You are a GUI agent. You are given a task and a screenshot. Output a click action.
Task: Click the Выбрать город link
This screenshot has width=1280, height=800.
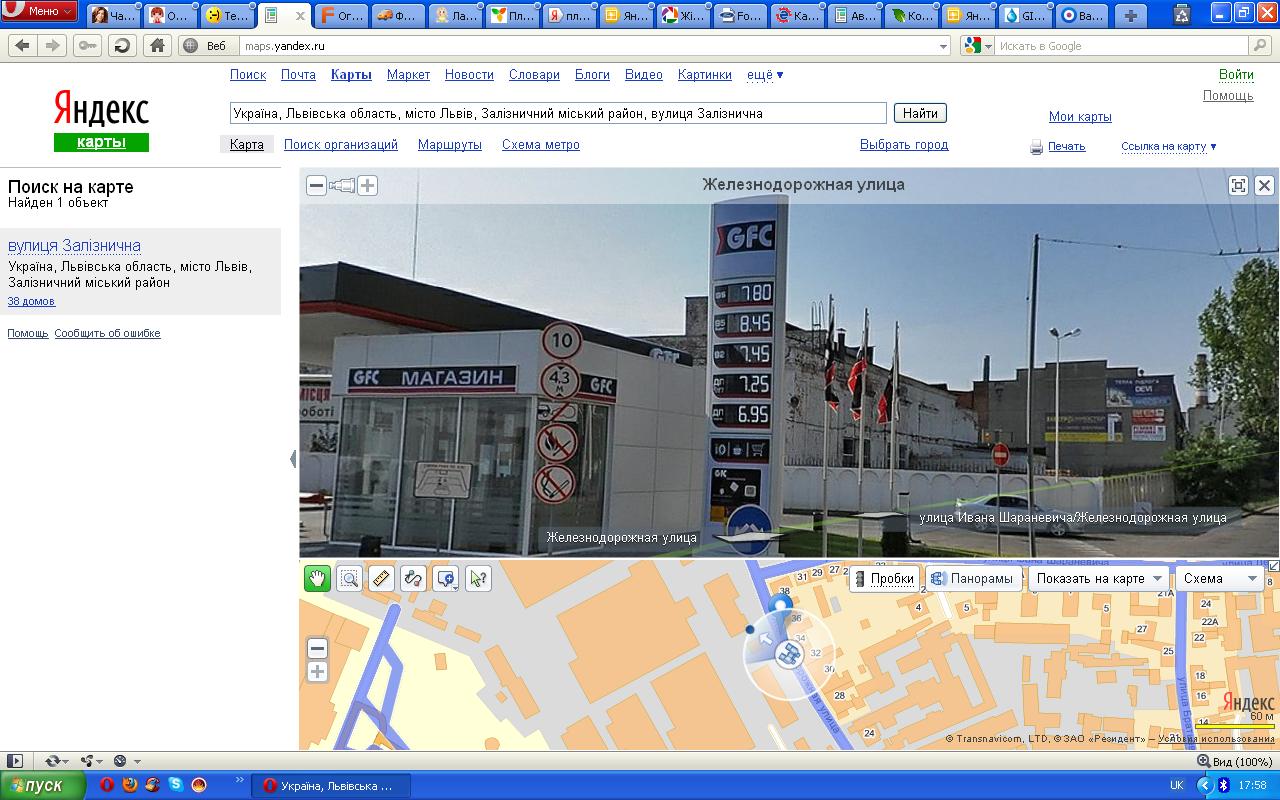point(904,145)
